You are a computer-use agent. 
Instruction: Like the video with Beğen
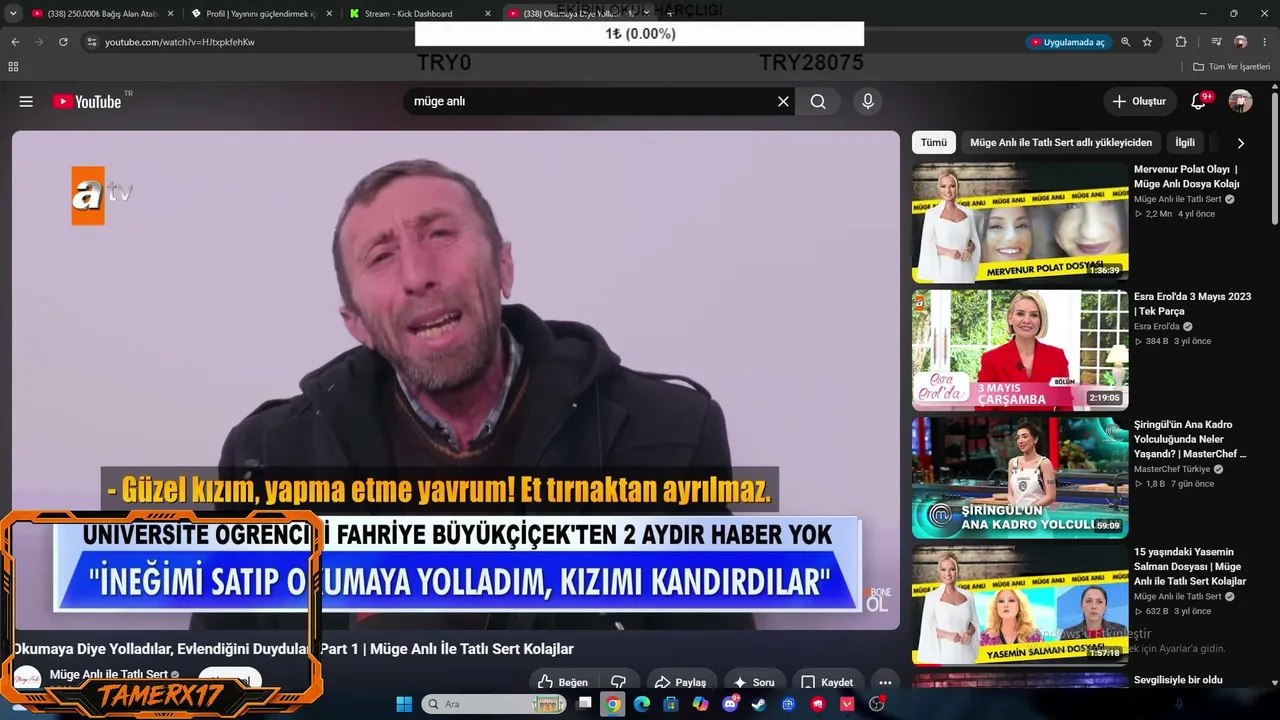(563, 682)
